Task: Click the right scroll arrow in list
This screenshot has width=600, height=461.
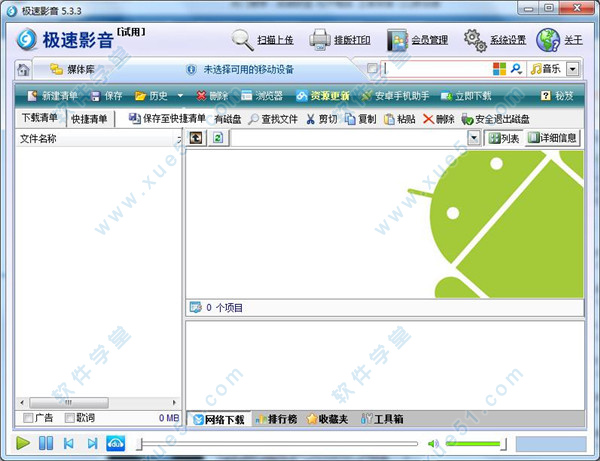Action: point(174,402)
